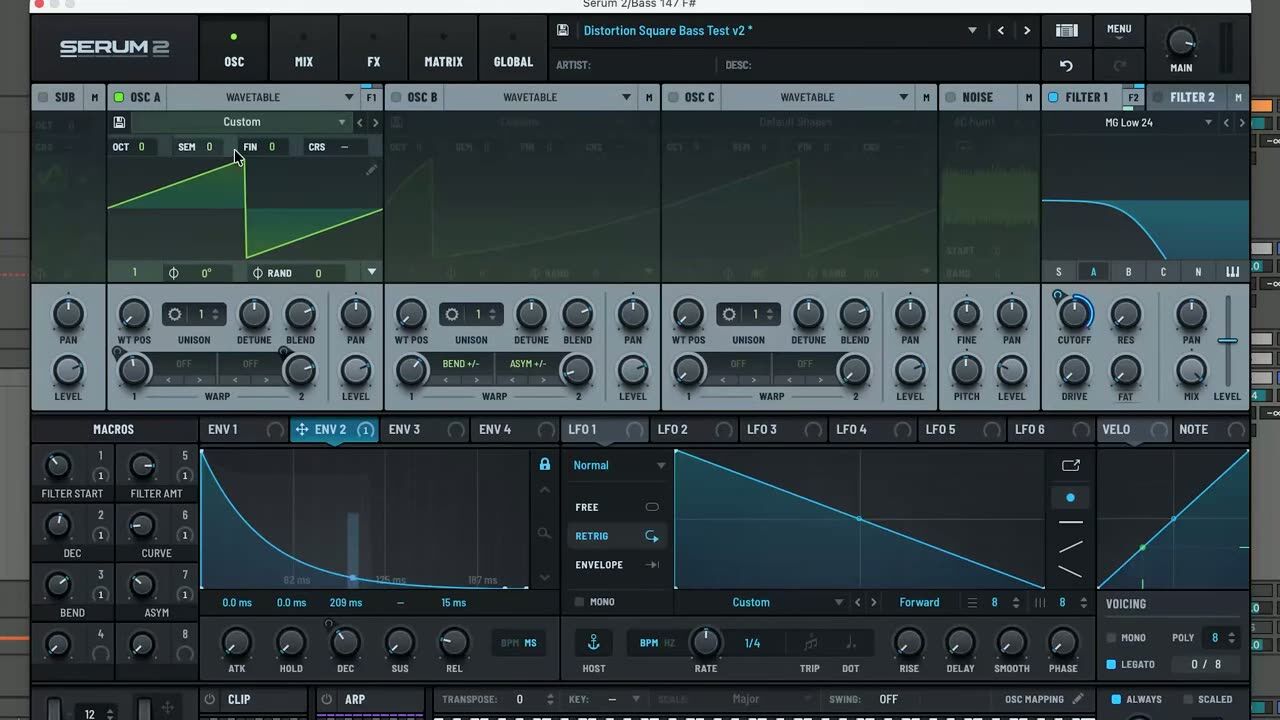Redo the last undone change
The height and width of the screenshot is (720, 1280).
click(x=1119, y=66)
